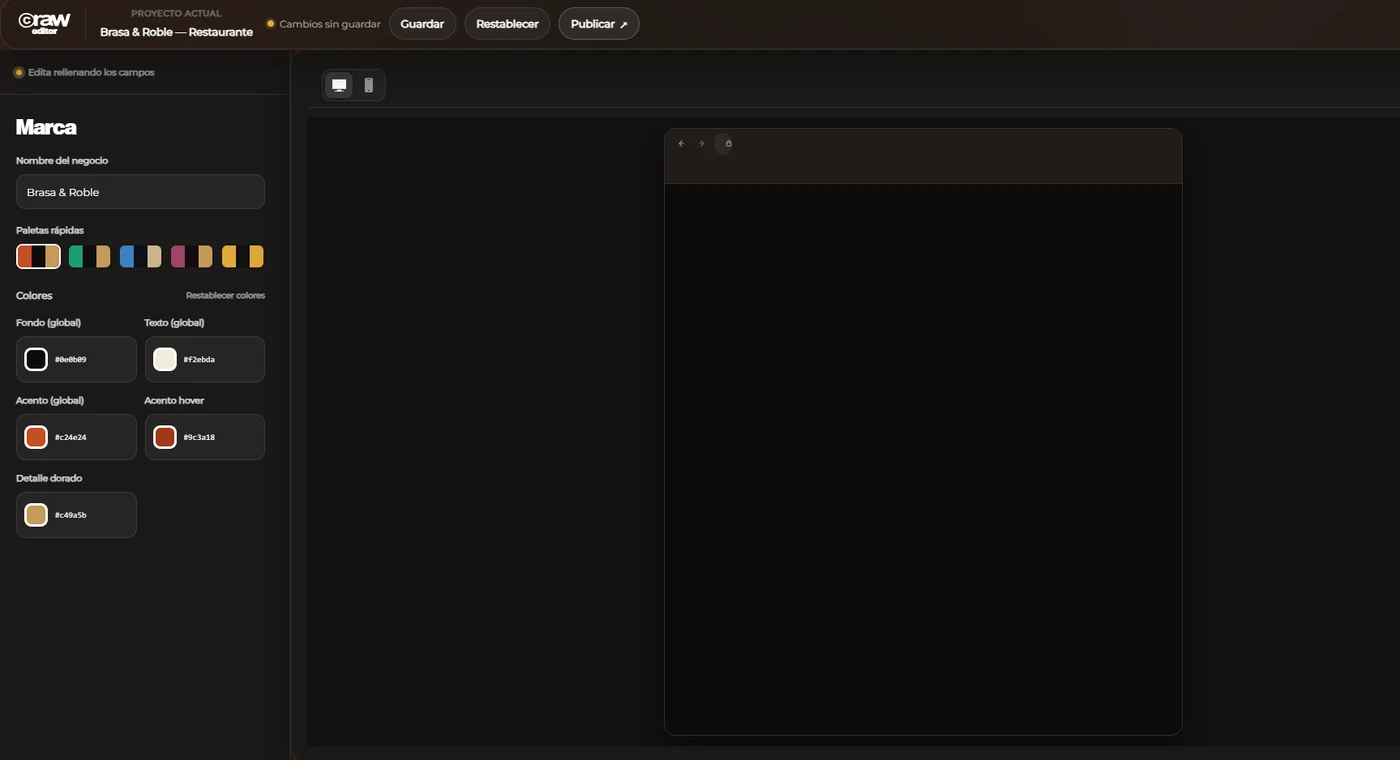This screenshot has width=1400, height=760.
Task: Click the Marca section heading
Action: [46, 127]
